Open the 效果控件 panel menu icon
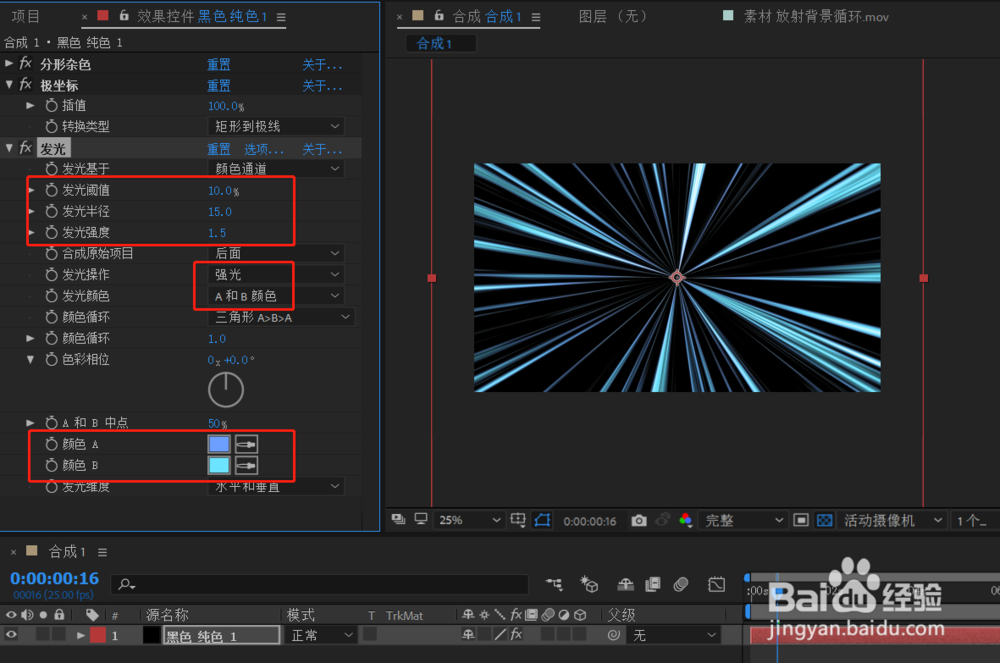 (281, 17)
